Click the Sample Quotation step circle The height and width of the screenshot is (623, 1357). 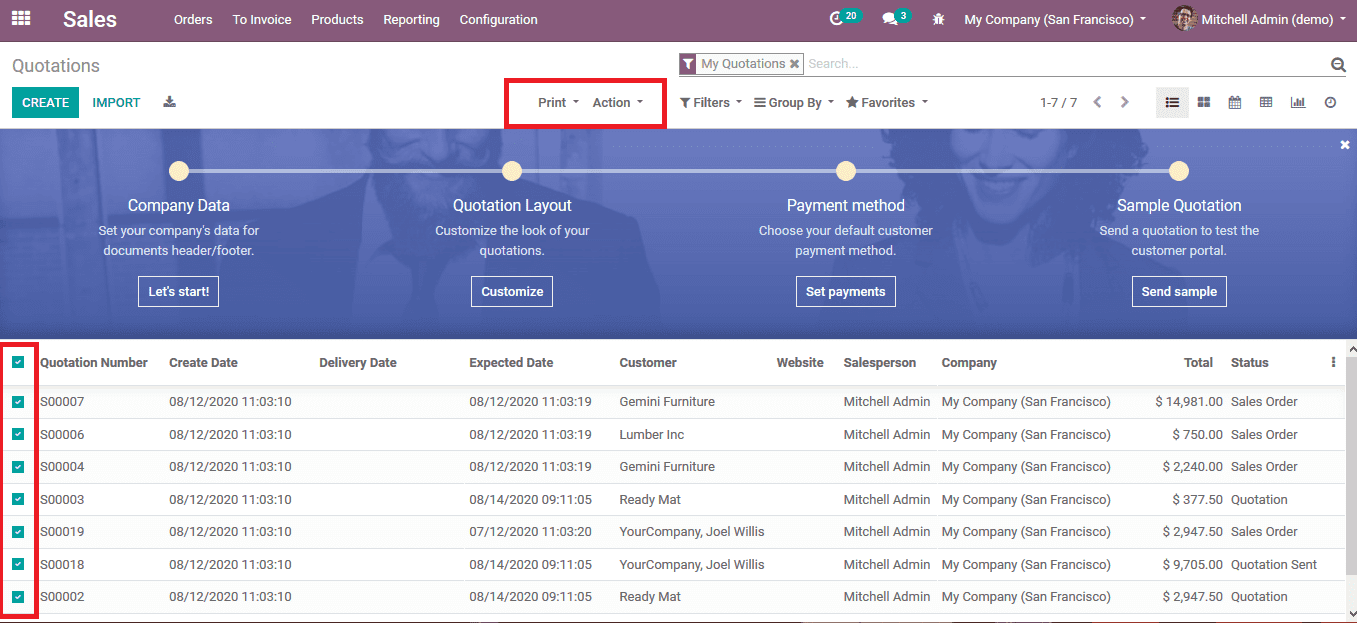coord(1179,171)
